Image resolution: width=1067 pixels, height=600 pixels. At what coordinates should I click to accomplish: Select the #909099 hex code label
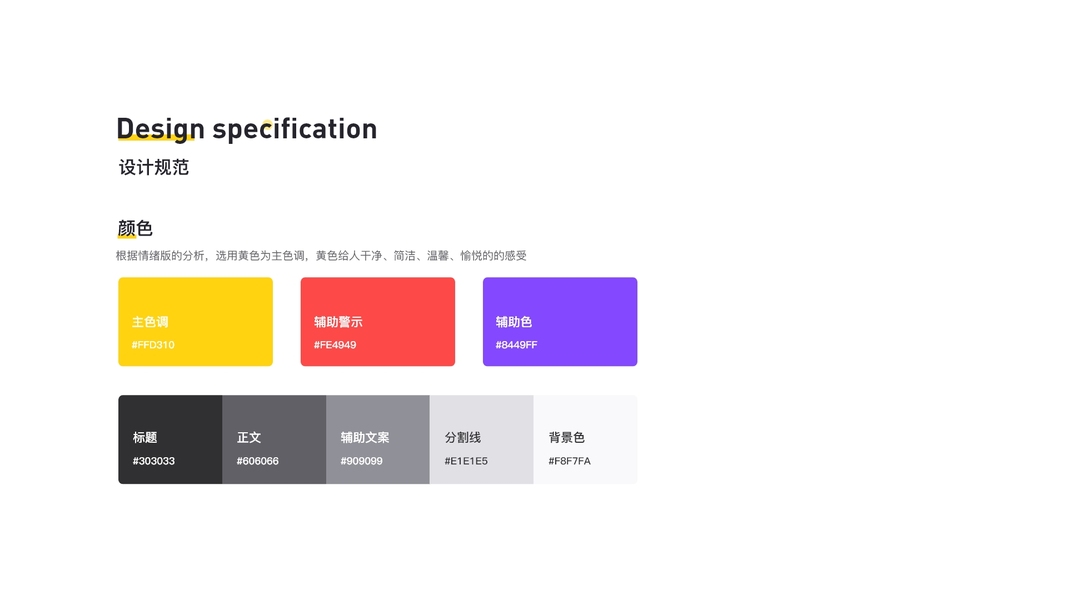pos(361,461)
